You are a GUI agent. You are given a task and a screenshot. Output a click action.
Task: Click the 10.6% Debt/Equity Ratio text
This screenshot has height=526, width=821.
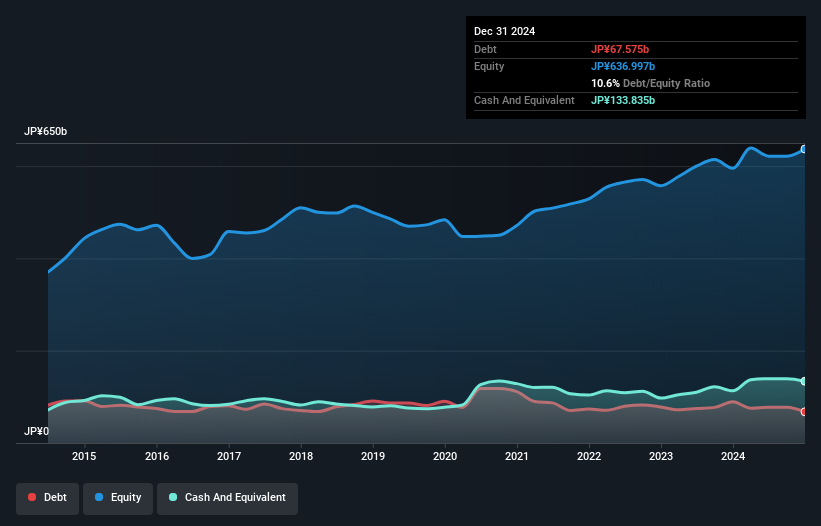[x=650, y=83]
